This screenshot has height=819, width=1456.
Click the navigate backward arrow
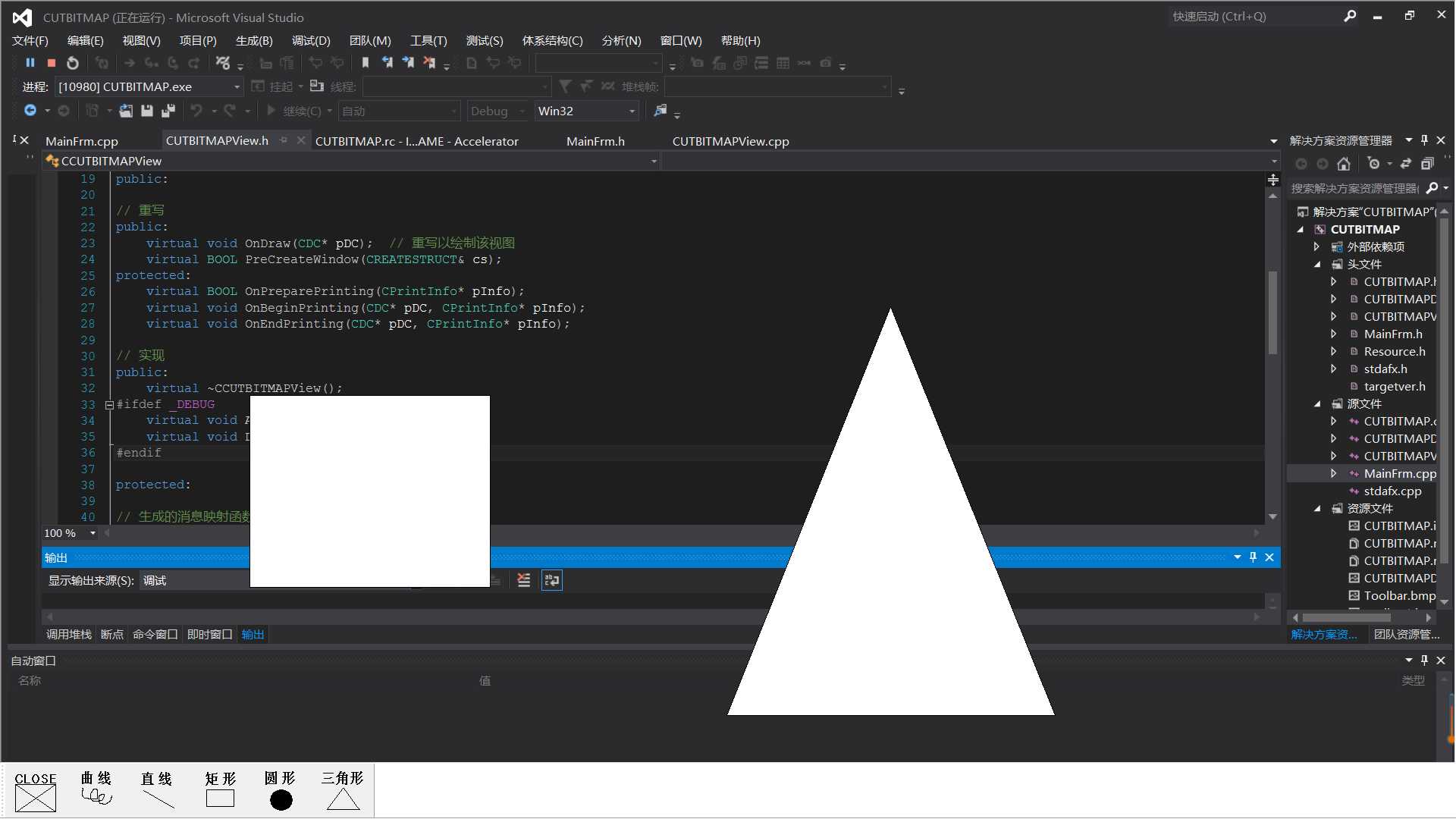(x=30, y=111)
